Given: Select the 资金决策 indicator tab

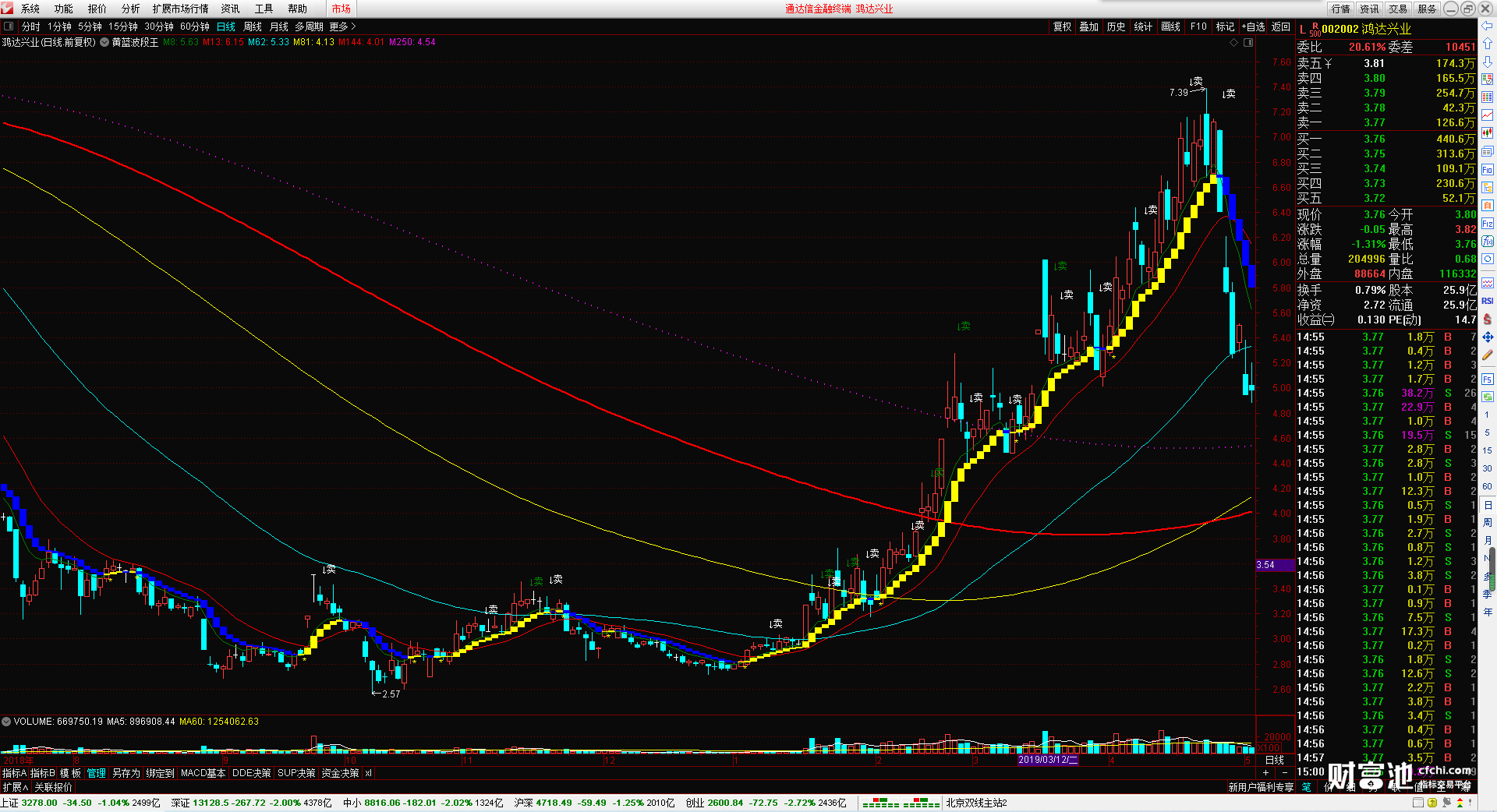Looking at the screenshot, I should click(x=341, y=773).
